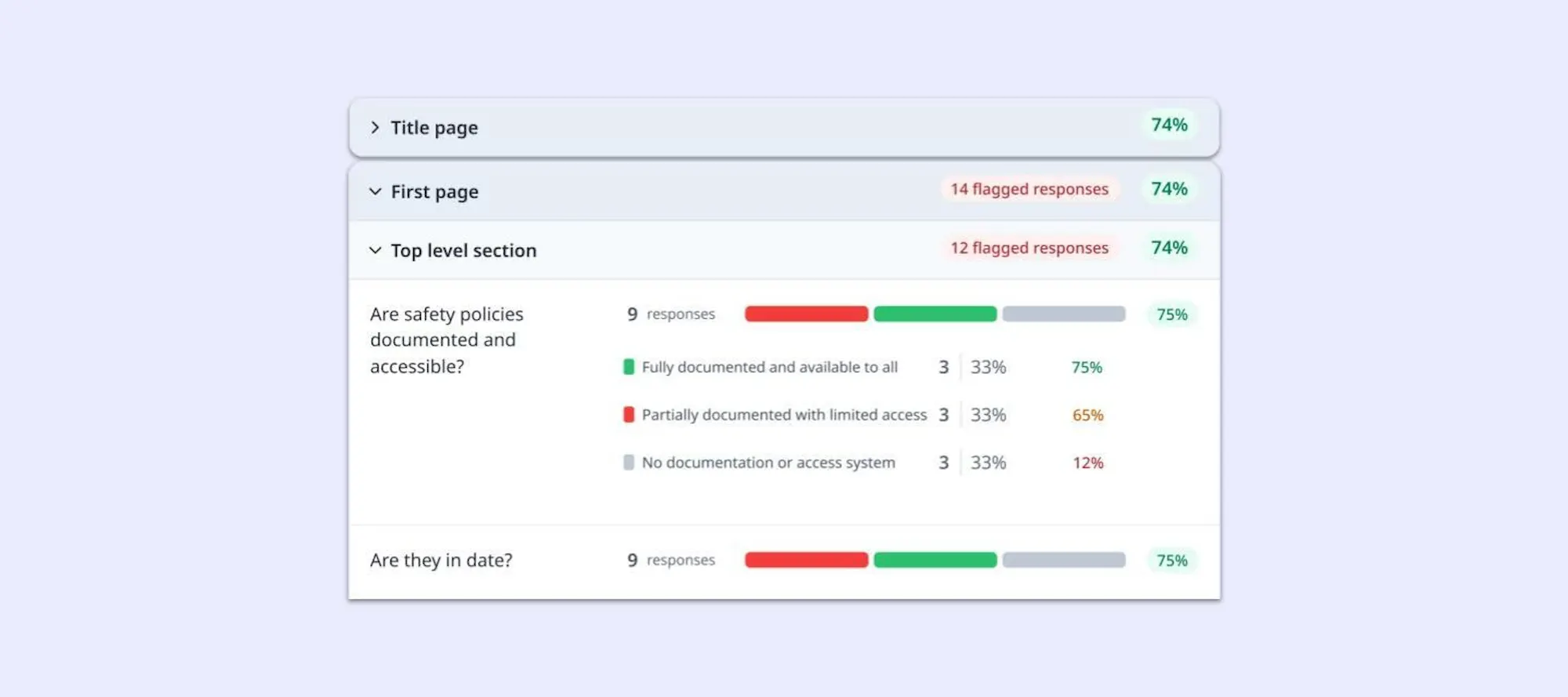Click the First page header label
Screen dimensions: 1568x697
[x=434, y=192]
